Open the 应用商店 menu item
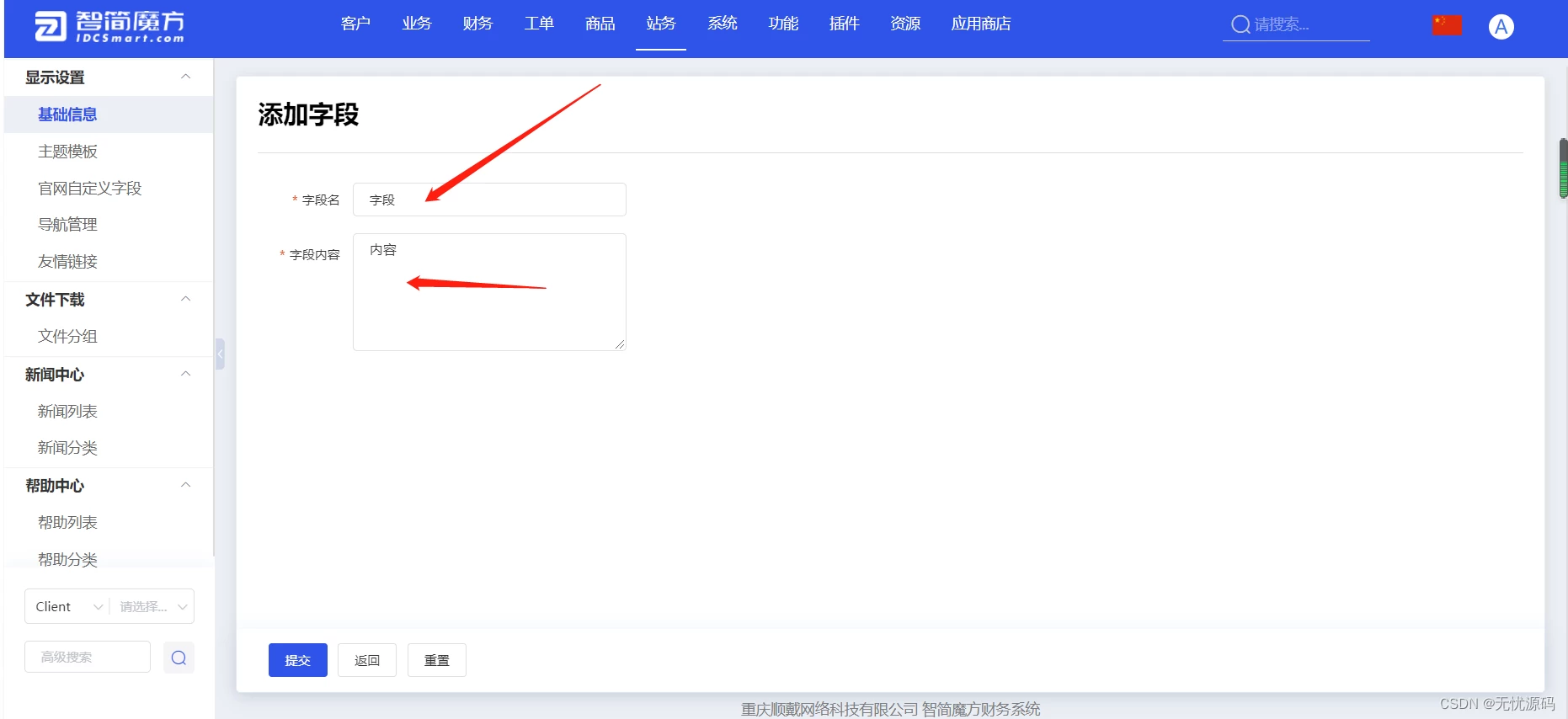 click(x=980, y=24)
